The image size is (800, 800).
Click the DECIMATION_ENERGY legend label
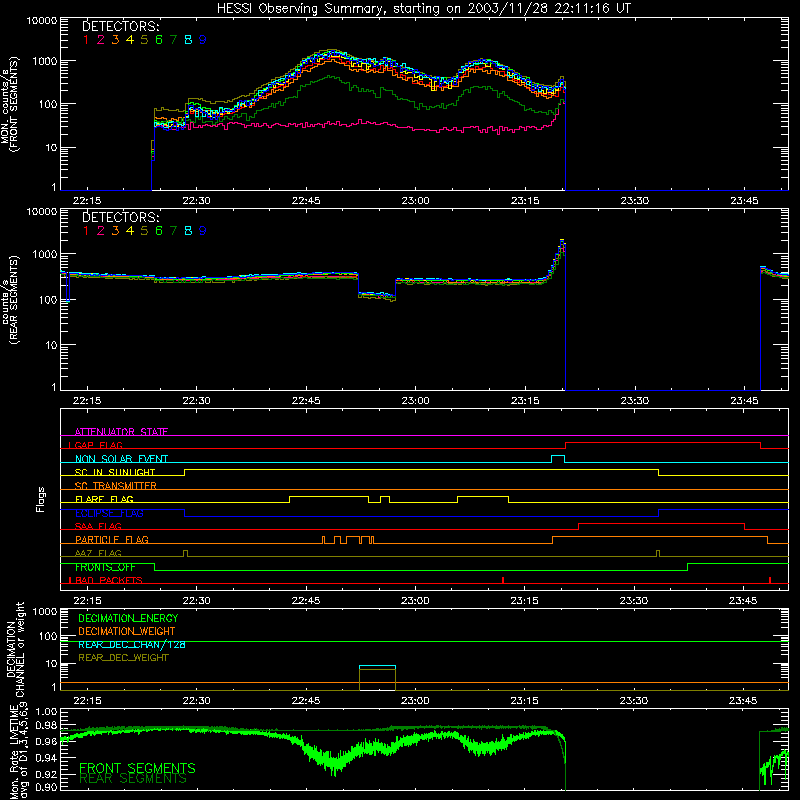click(x=128, y=618)
